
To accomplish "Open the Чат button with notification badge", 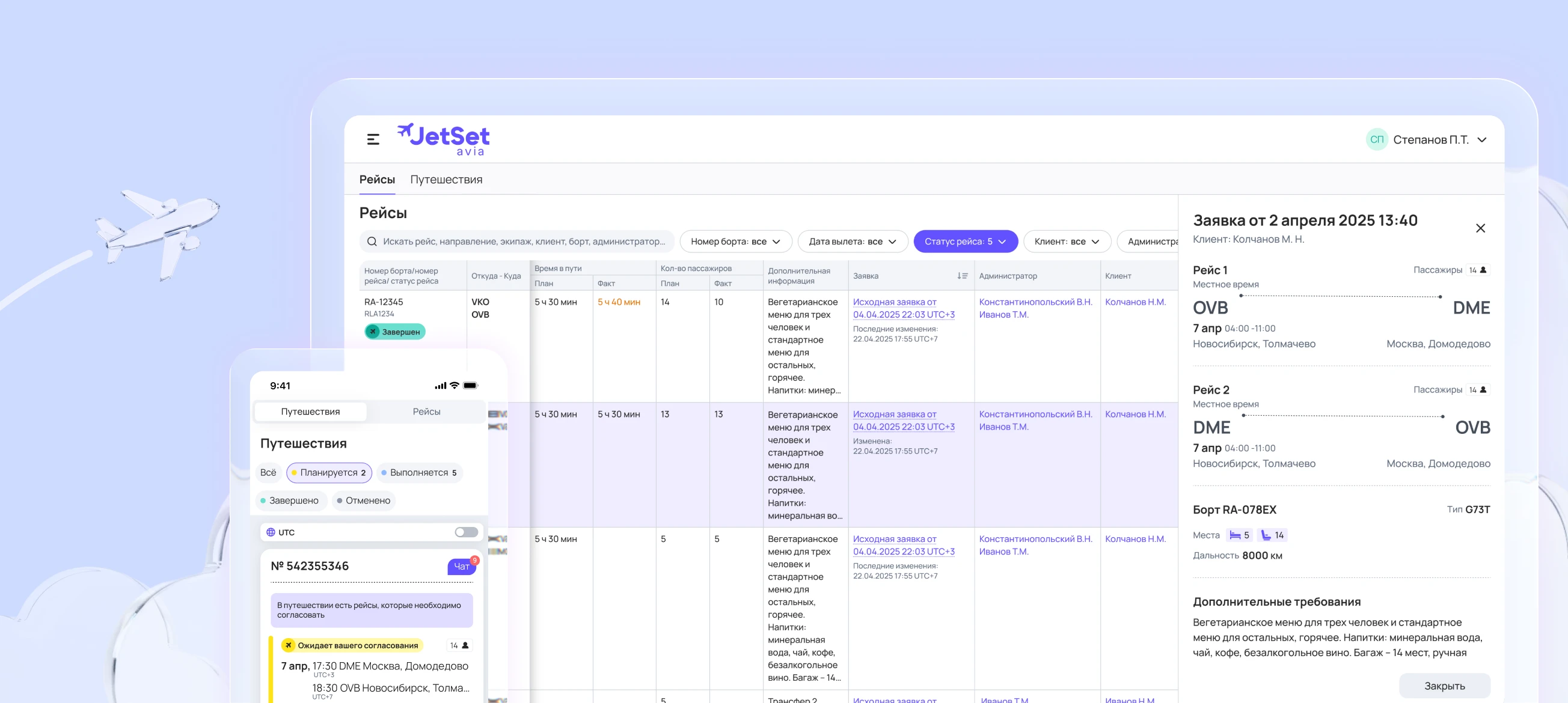I will tap(461, 566).
